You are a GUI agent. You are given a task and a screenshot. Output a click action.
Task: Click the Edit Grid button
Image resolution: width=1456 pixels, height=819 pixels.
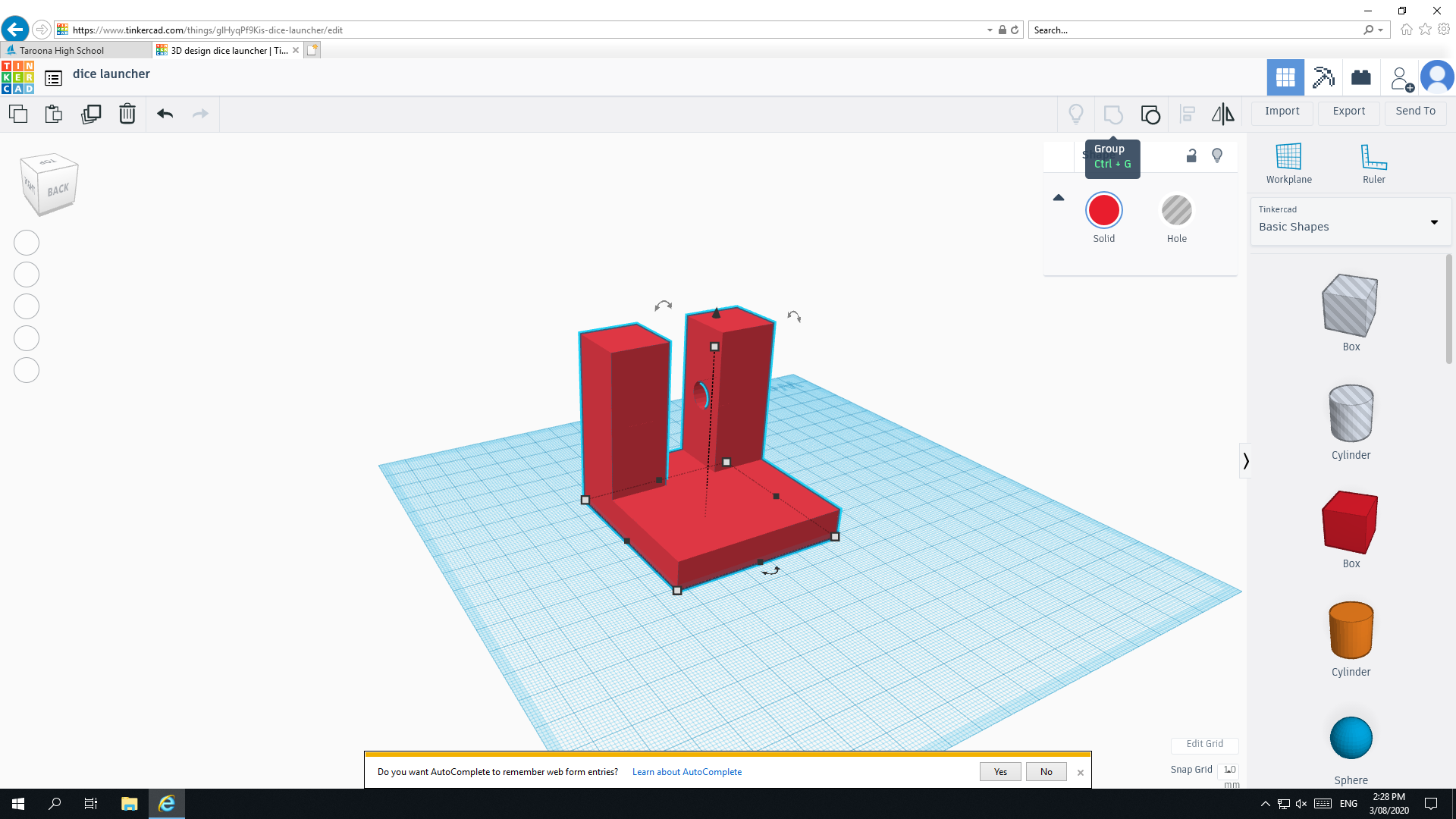(x=1204, y=744)
